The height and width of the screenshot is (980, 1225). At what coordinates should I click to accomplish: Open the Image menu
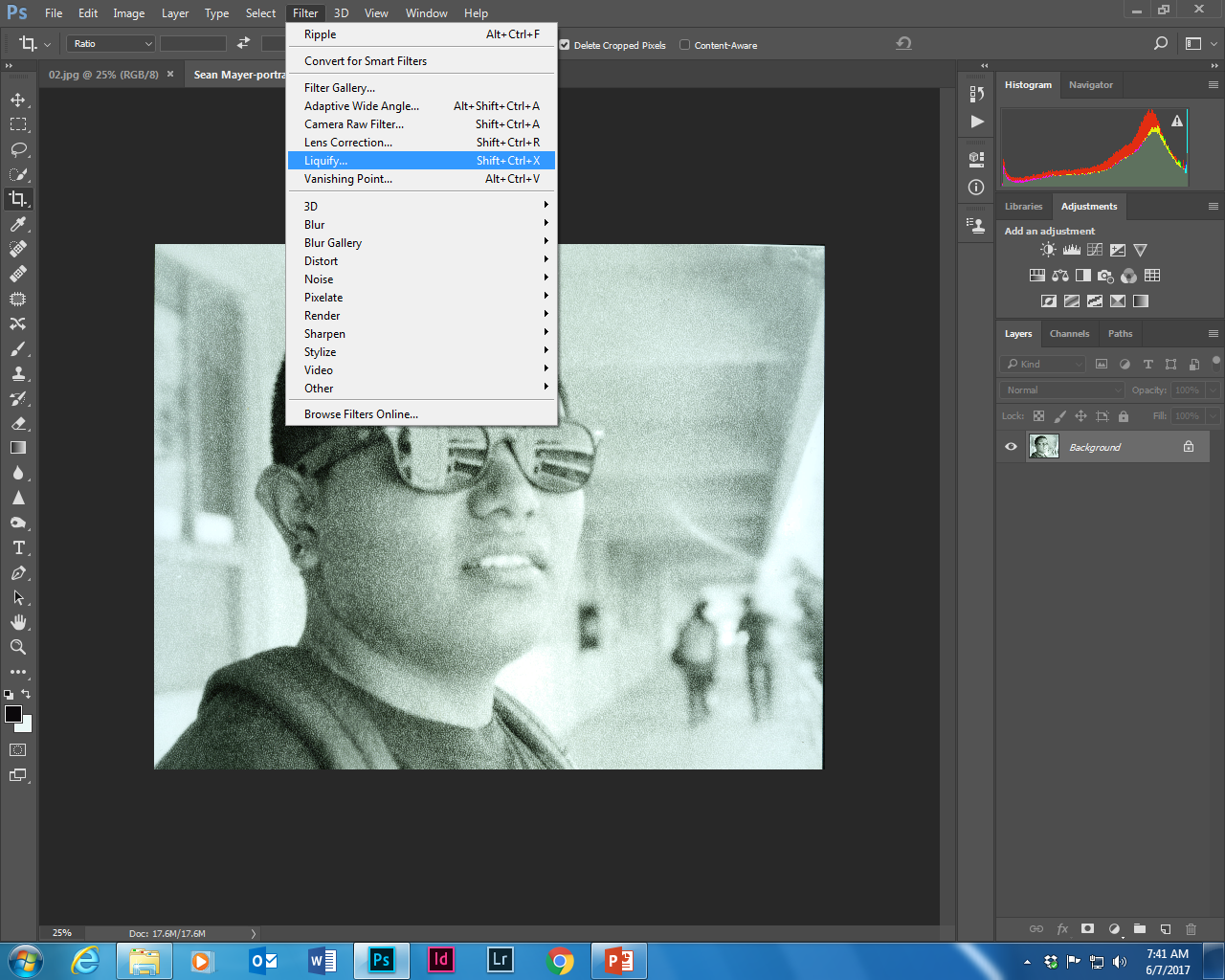point(129,13)
